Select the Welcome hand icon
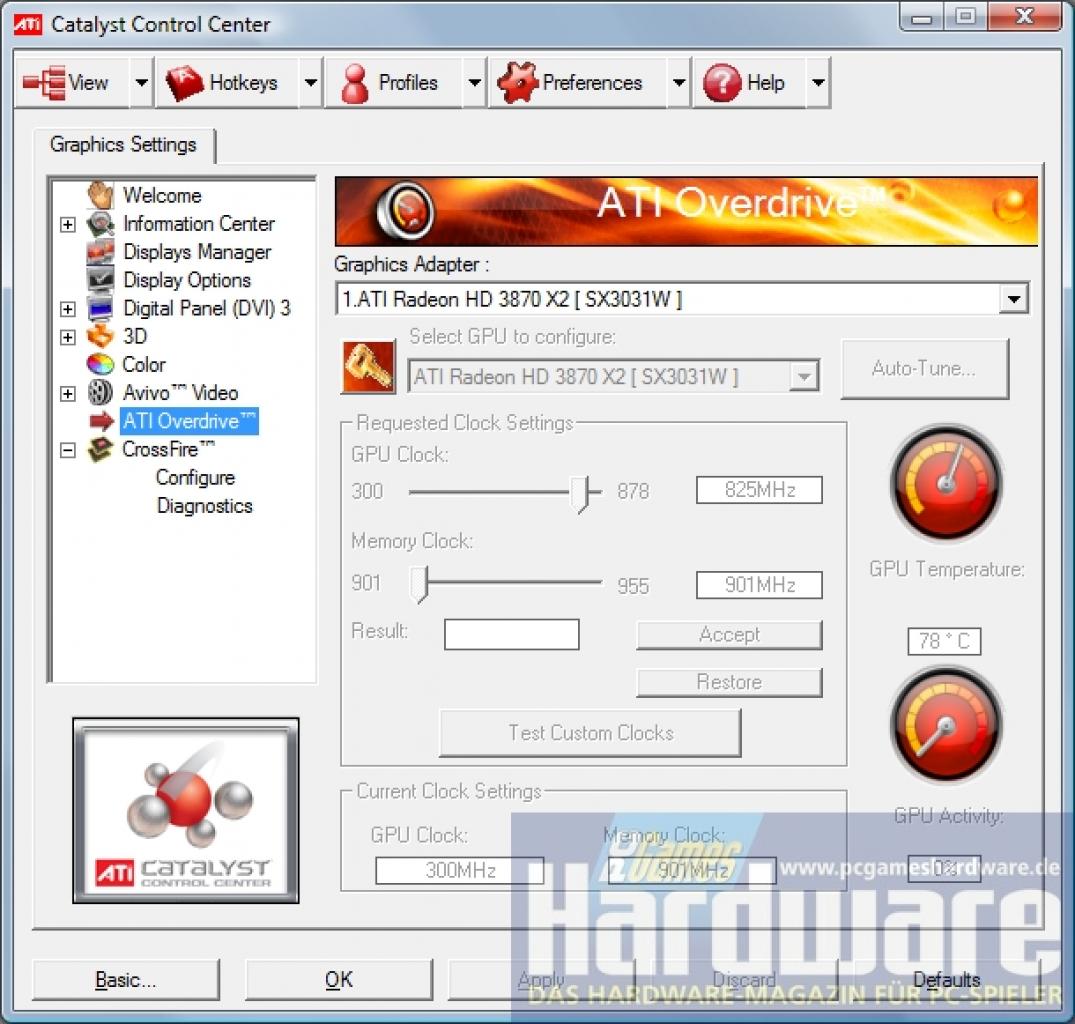Image resolution: width=1075 pixels, height=1024 pixels. click(101, 195)
